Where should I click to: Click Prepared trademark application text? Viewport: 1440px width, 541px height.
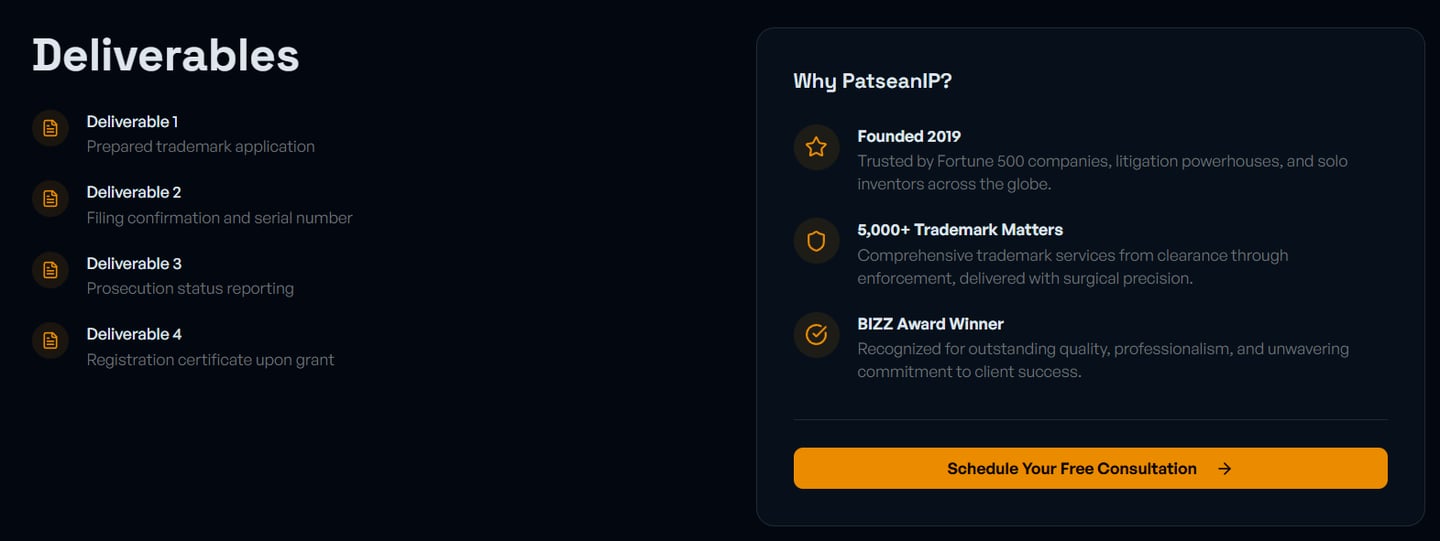(x=201, y=146)
